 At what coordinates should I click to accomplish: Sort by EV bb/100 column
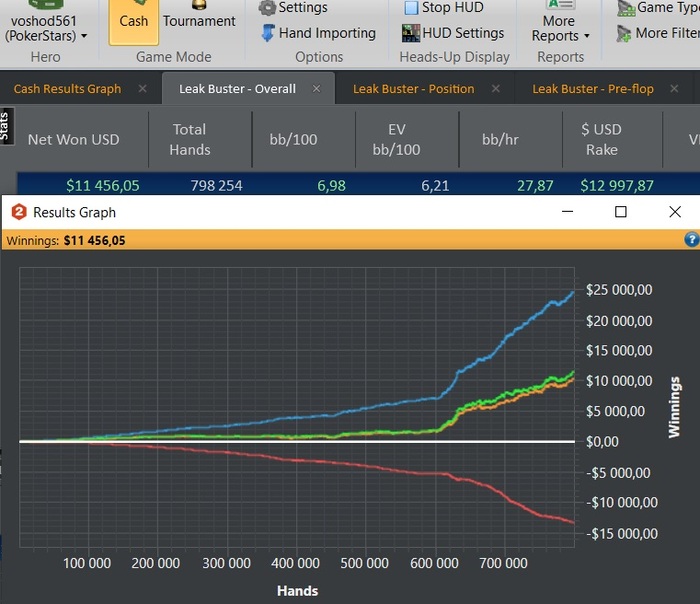click(x=396, y=140)
